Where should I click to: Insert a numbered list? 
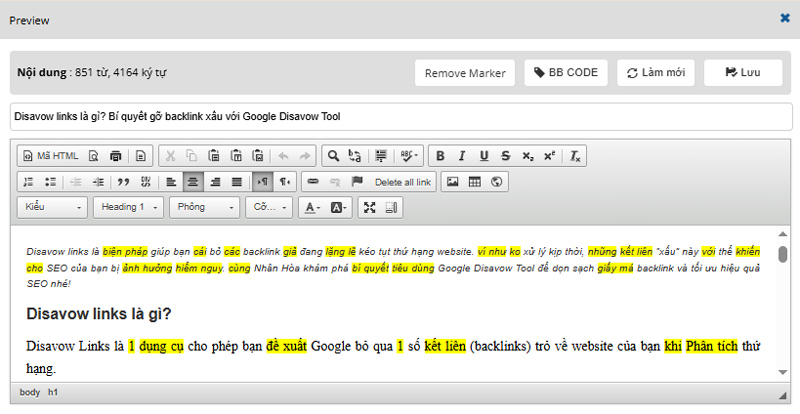(28, 182)
